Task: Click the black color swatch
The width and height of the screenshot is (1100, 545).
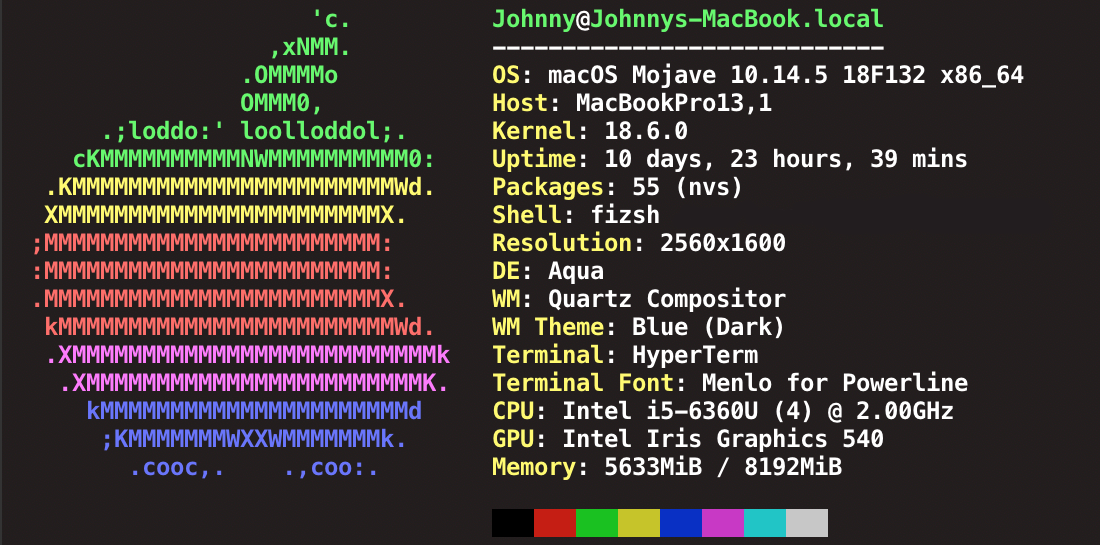Action: pos(513,523)
